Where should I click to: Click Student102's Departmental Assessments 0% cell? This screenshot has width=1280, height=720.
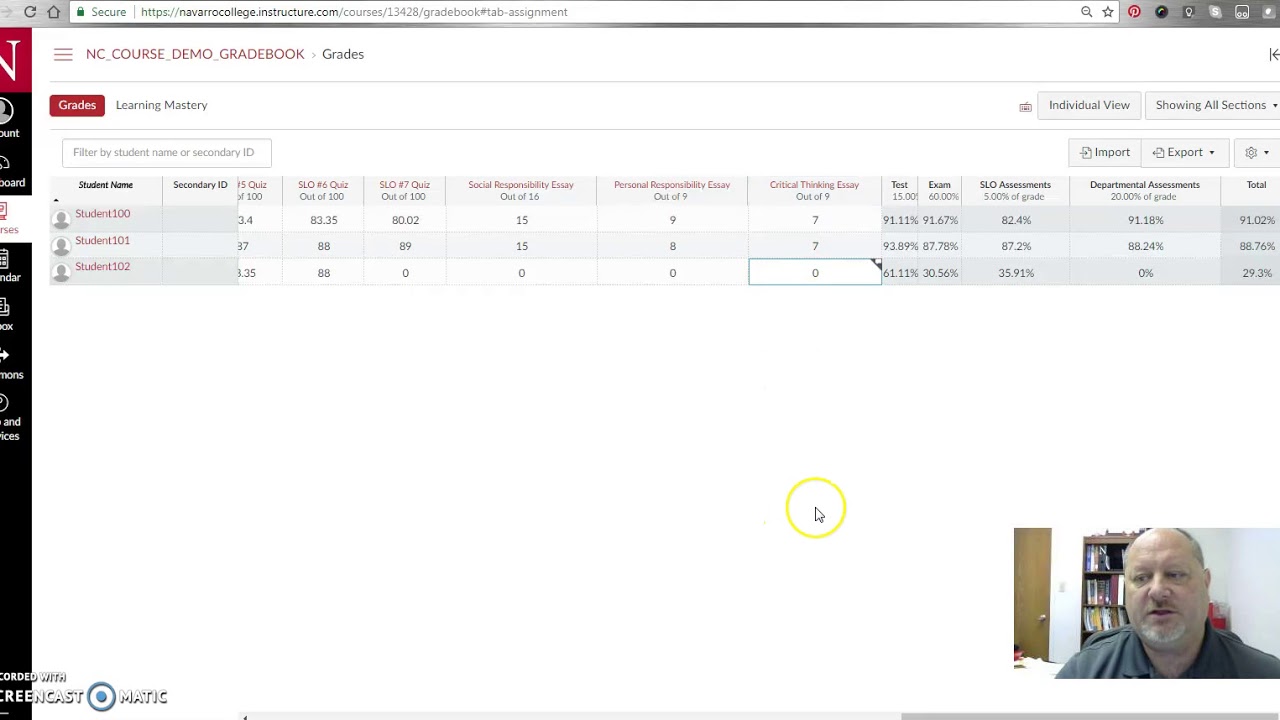pos(1145,273)
